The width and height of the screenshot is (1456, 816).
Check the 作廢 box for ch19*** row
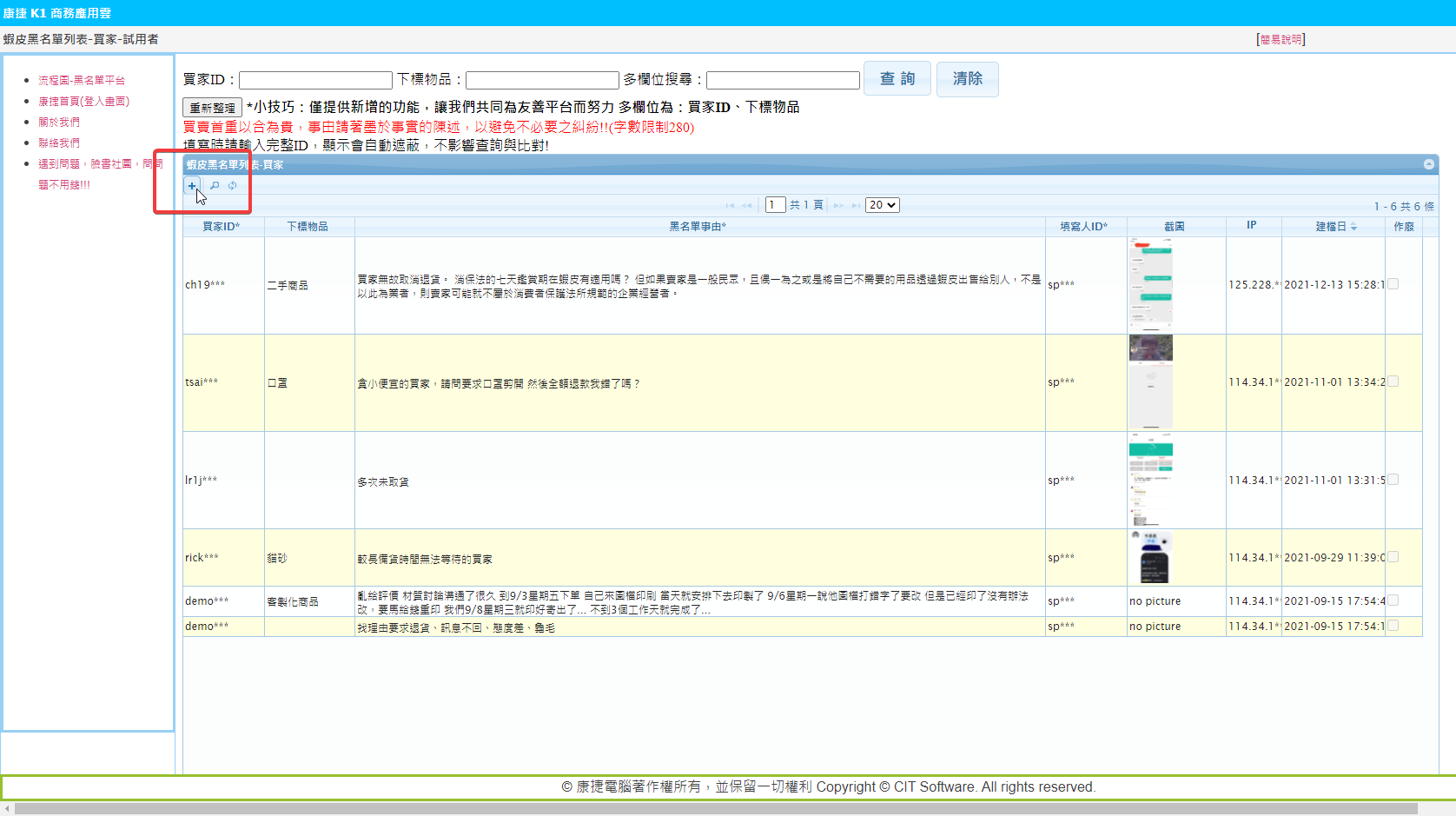(1393, 284)
